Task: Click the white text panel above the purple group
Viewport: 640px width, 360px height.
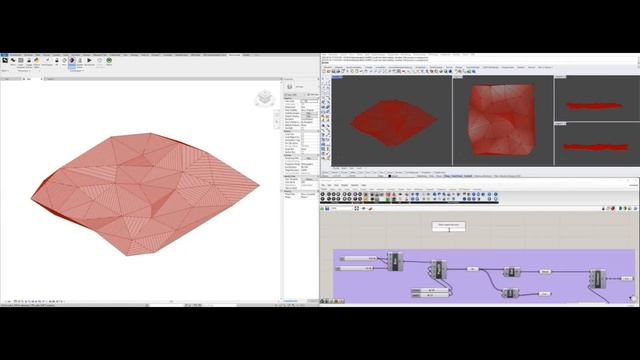Action: click(449, 226)
